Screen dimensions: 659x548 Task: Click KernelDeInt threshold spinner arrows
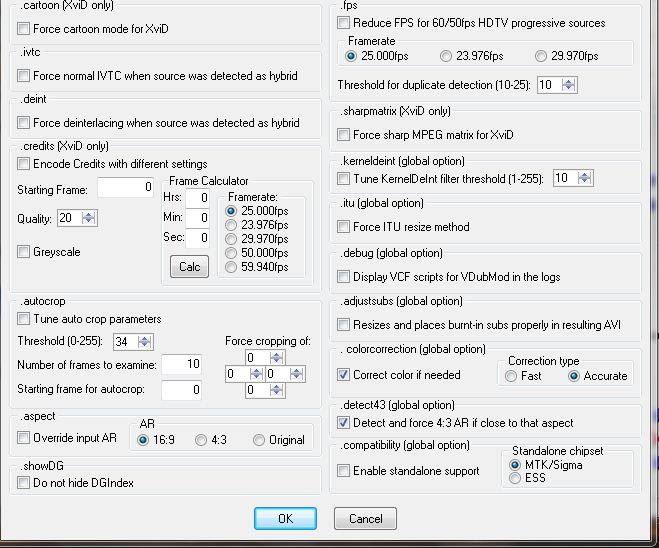coord(585,178)
